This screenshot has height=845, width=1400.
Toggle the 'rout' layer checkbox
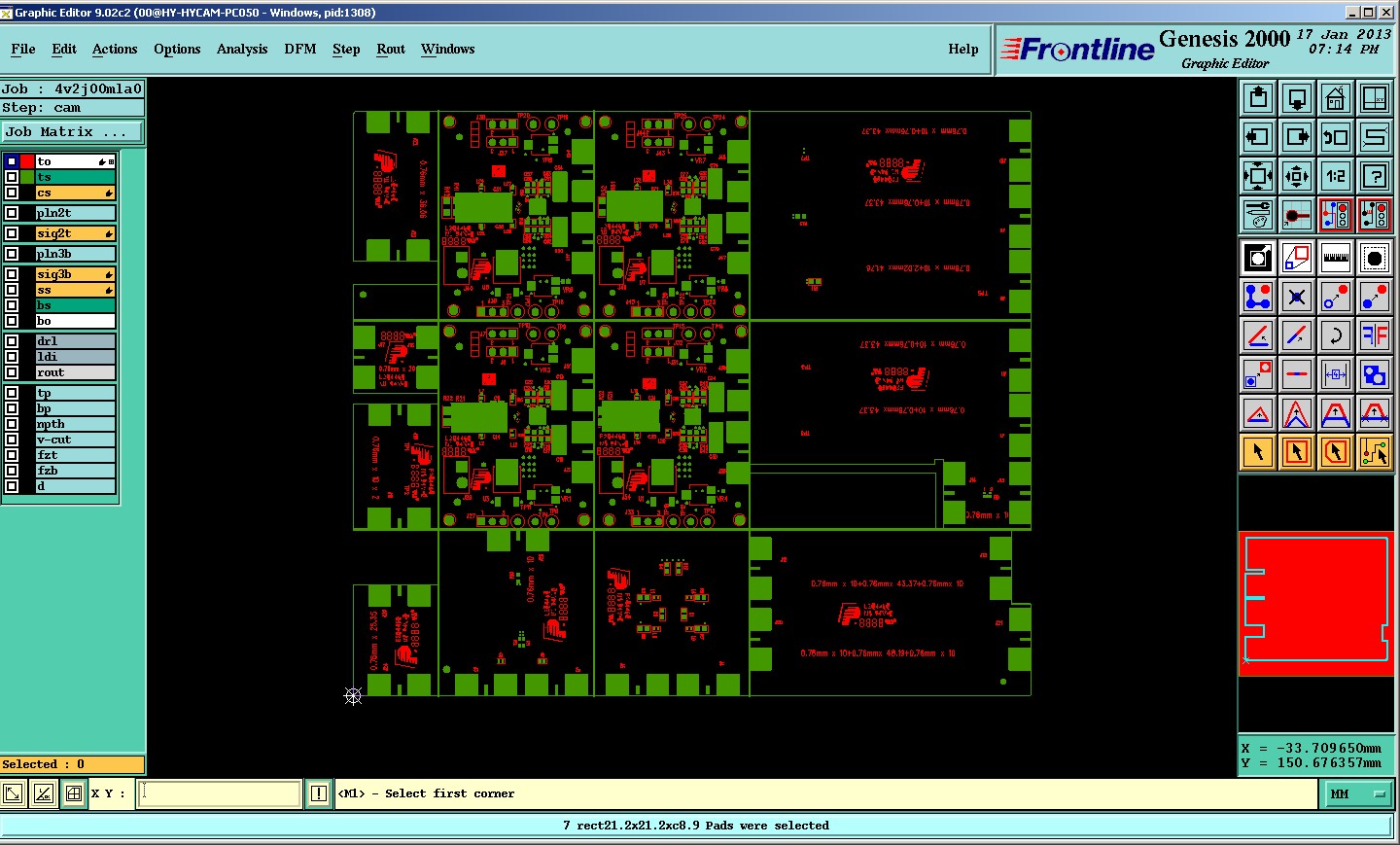pyautogui.click(x=12, y=372)
